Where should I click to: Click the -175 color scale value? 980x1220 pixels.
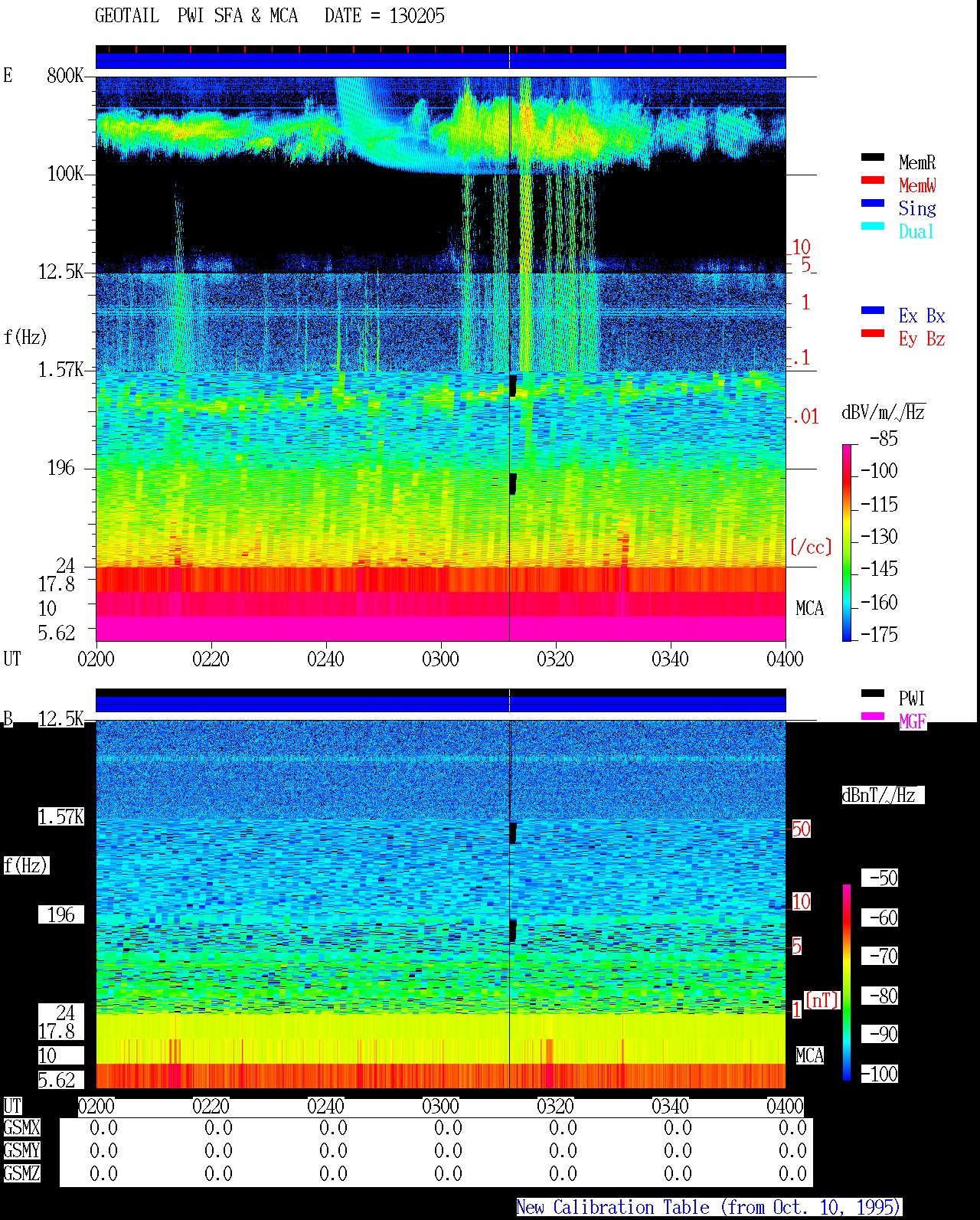coord(879,634)
